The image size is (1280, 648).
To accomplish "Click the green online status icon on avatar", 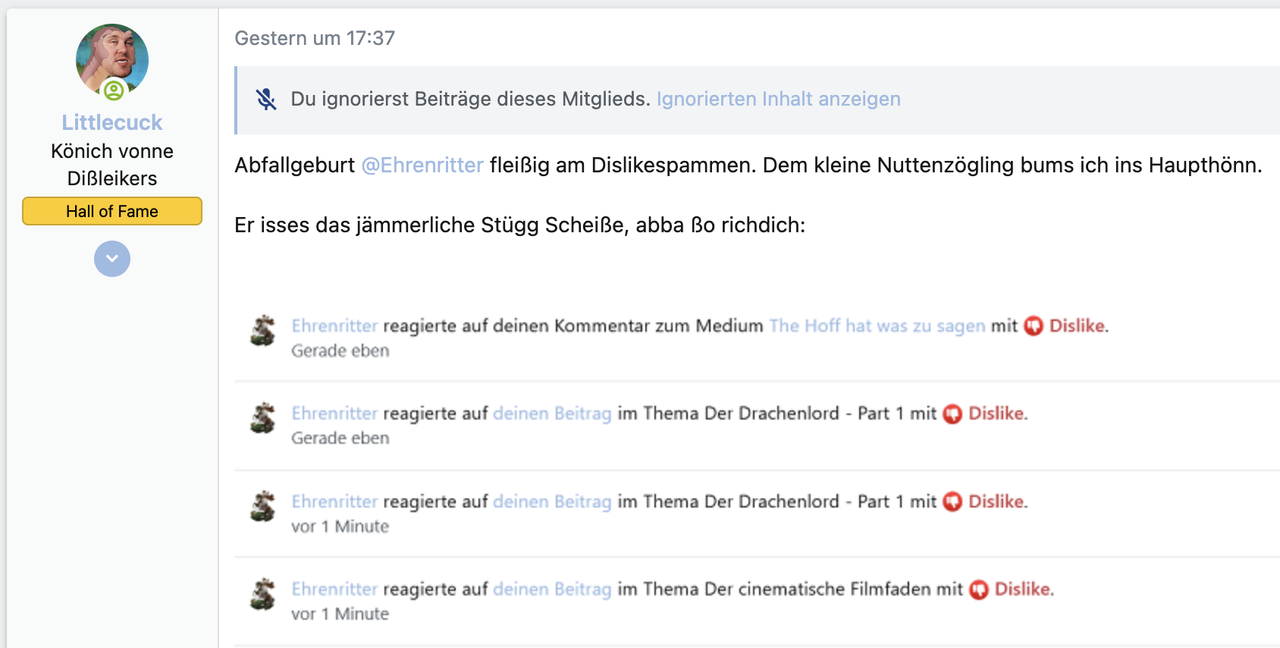I will [x=114, y=91].
